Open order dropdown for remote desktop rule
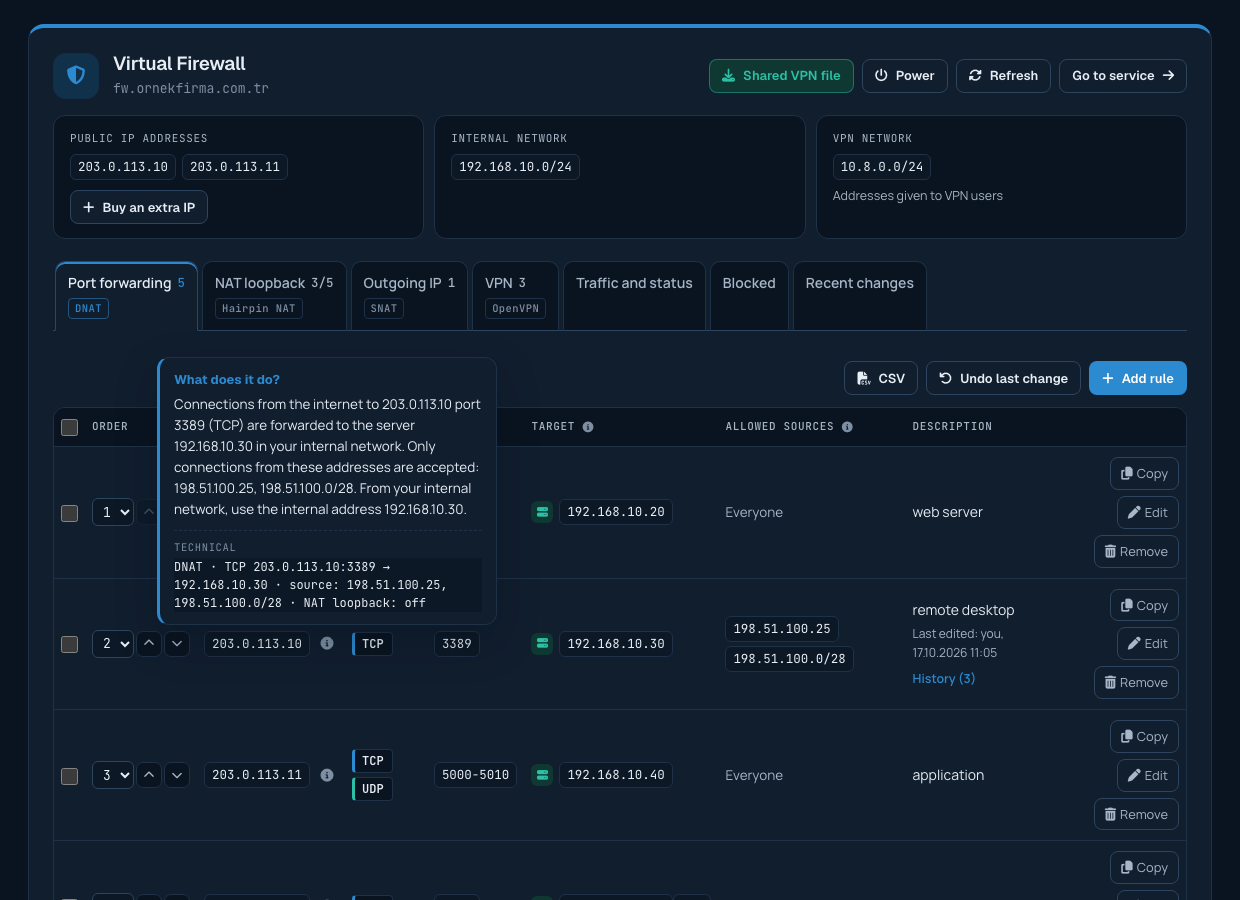 112,644
